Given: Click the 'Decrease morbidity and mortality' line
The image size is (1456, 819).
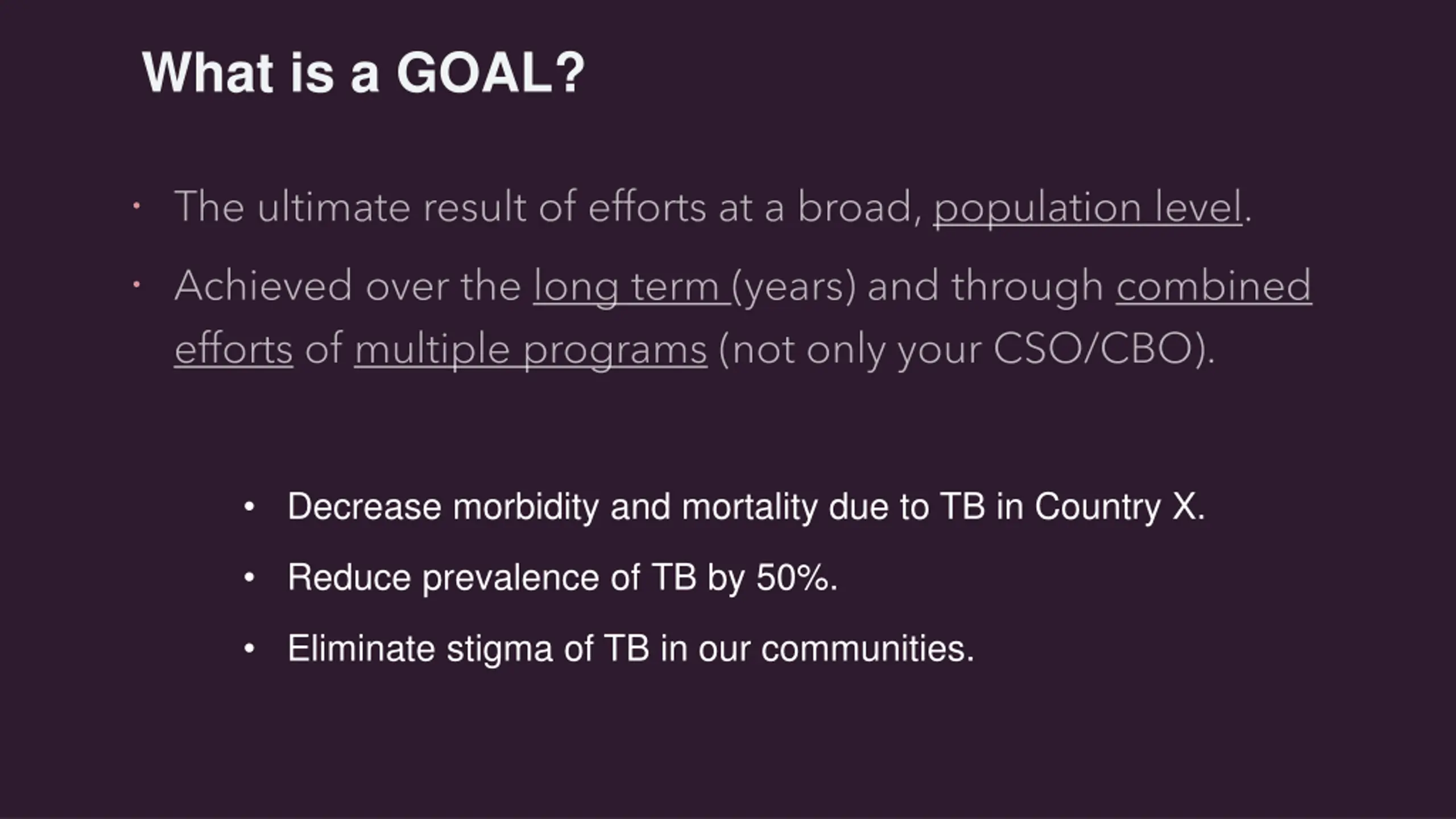Looking at the screenshot, I should click(746, 507).
